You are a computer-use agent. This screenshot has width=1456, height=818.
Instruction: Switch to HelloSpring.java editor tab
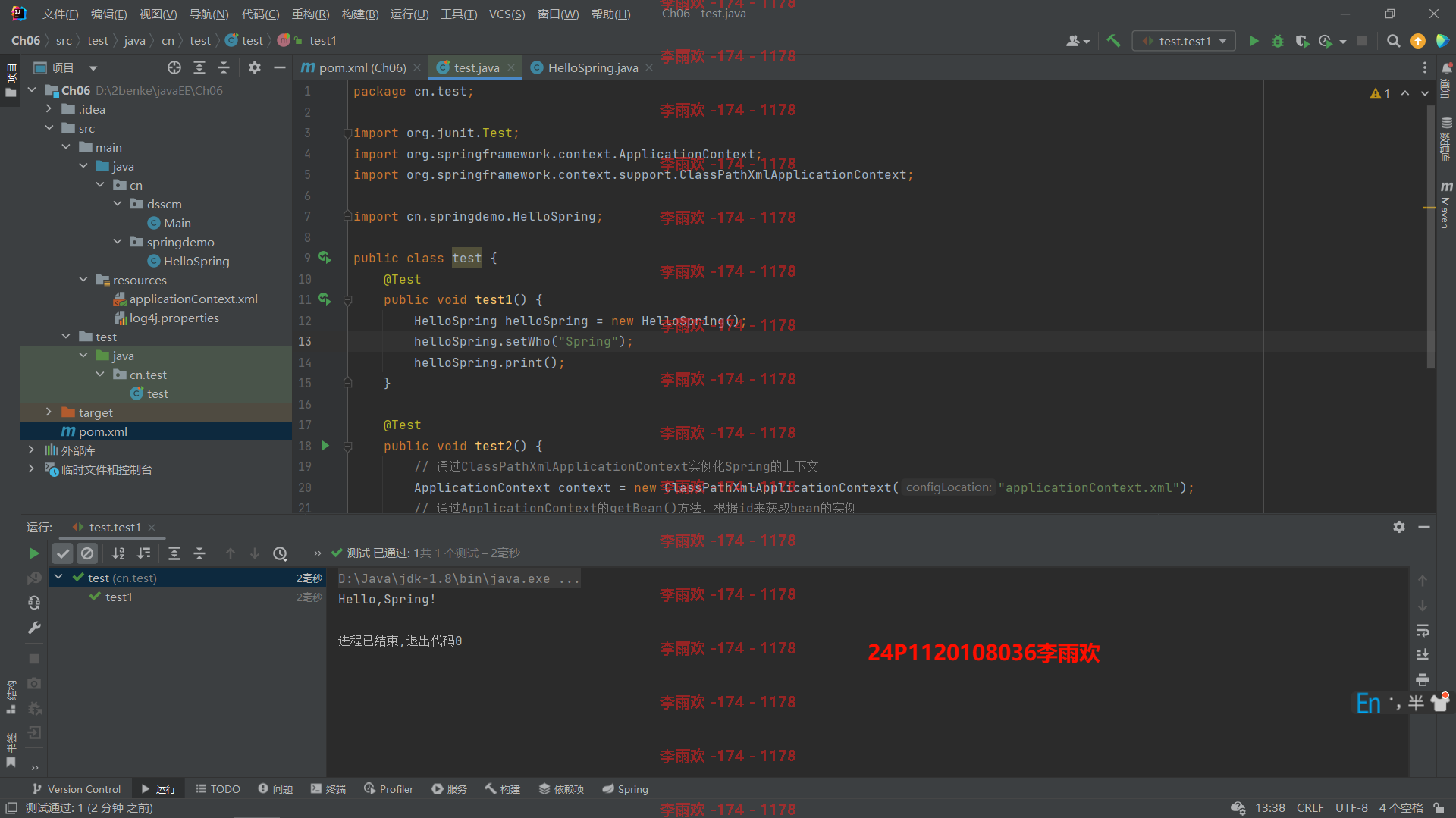coord(592,67)
